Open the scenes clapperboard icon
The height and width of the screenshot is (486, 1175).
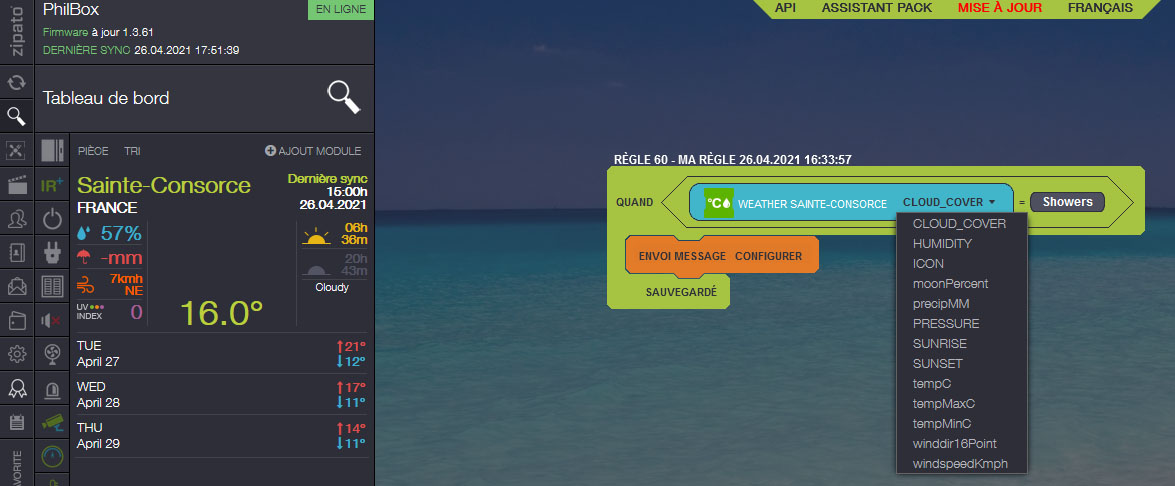click(16, 184)
